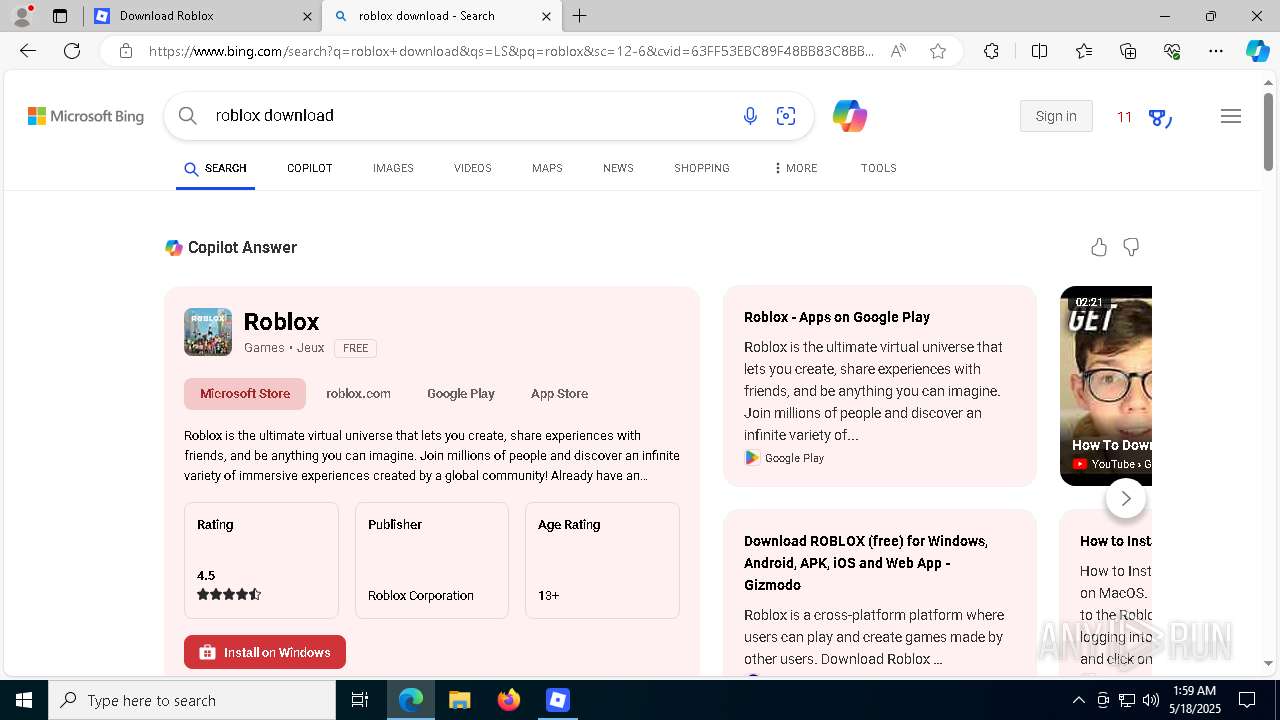Toggle split screen view icon
The width and height of the screenshot is (1280, 720).
point(1039,51)
